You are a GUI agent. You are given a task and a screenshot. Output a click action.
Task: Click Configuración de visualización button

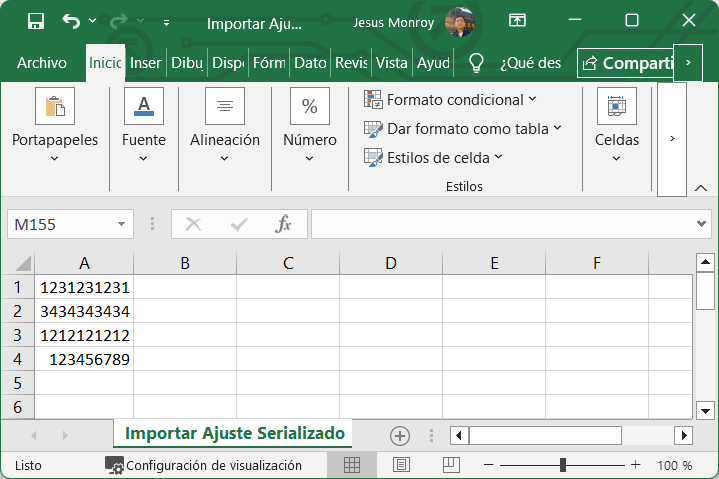click(x=204, y=465)
